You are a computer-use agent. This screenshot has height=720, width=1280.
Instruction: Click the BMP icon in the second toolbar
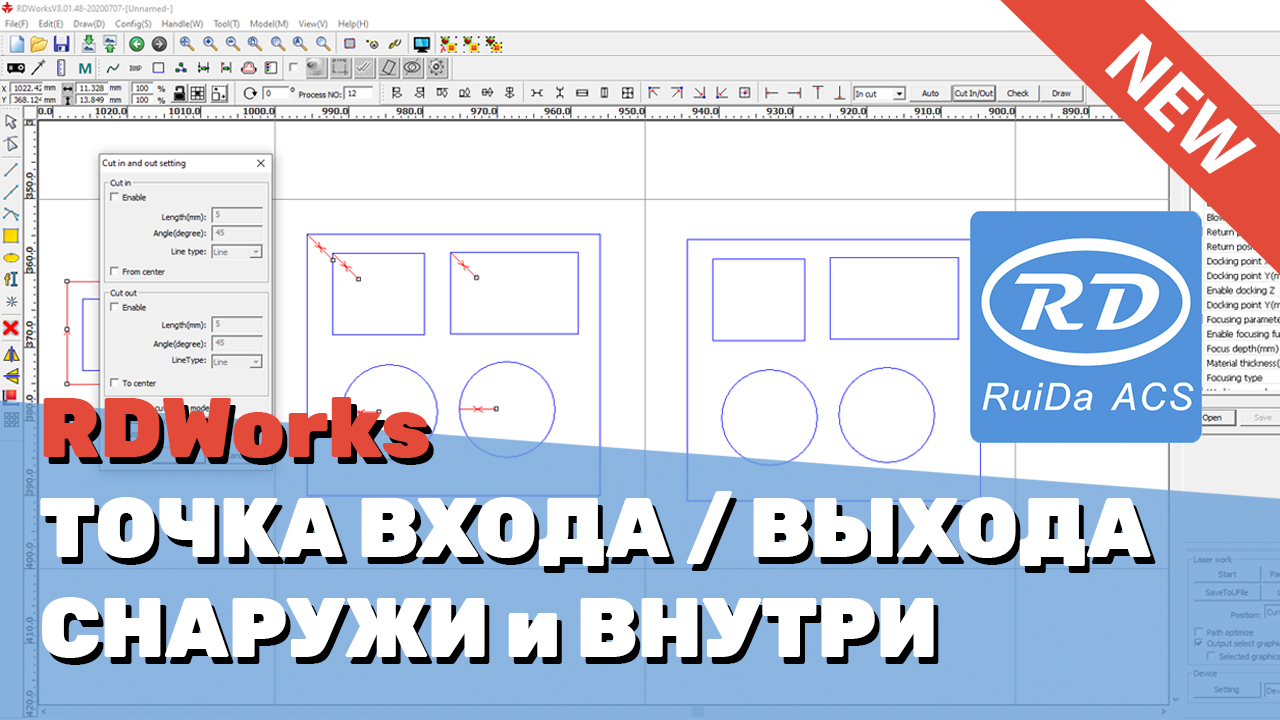pyautogui.click(x=135, y=69)
